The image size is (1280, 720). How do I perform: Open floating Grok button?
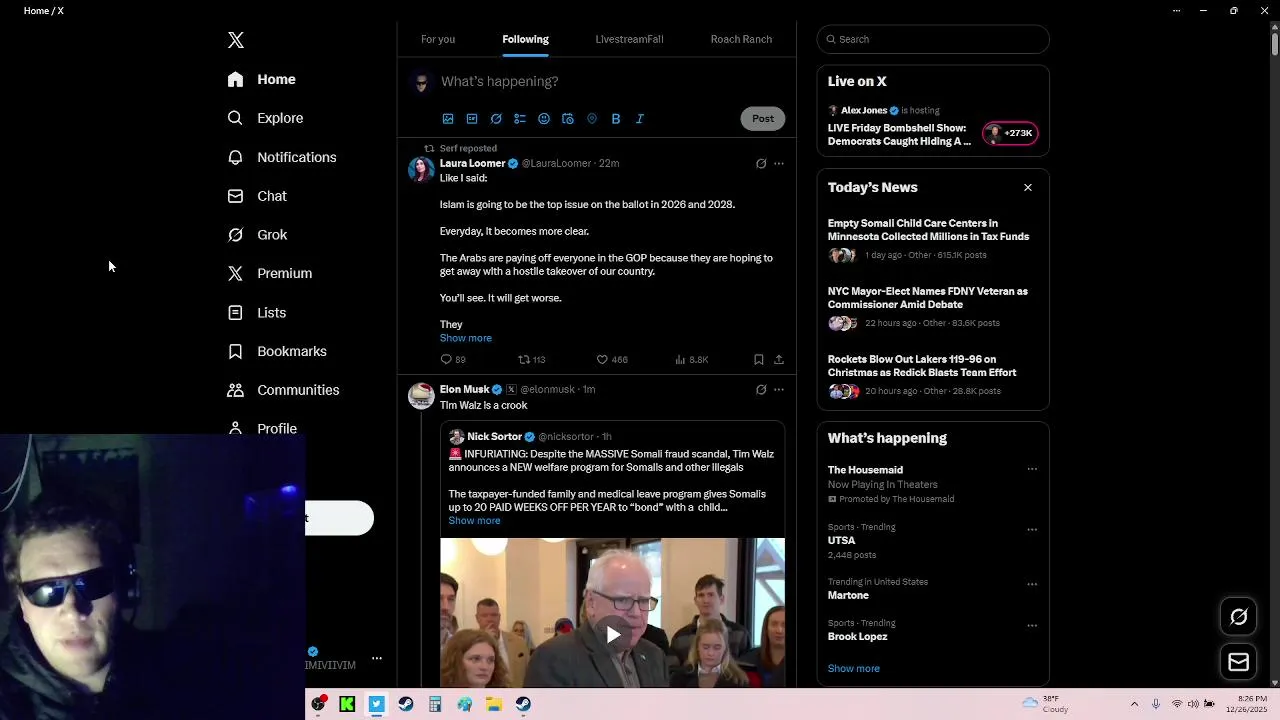(1239, 617)
